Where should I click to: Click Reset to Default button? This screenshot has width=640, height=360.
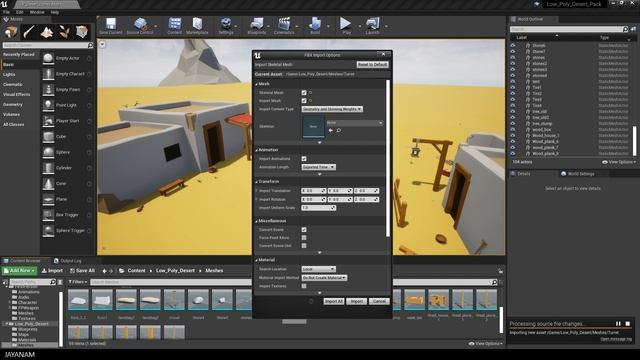[x=372, y=64]
